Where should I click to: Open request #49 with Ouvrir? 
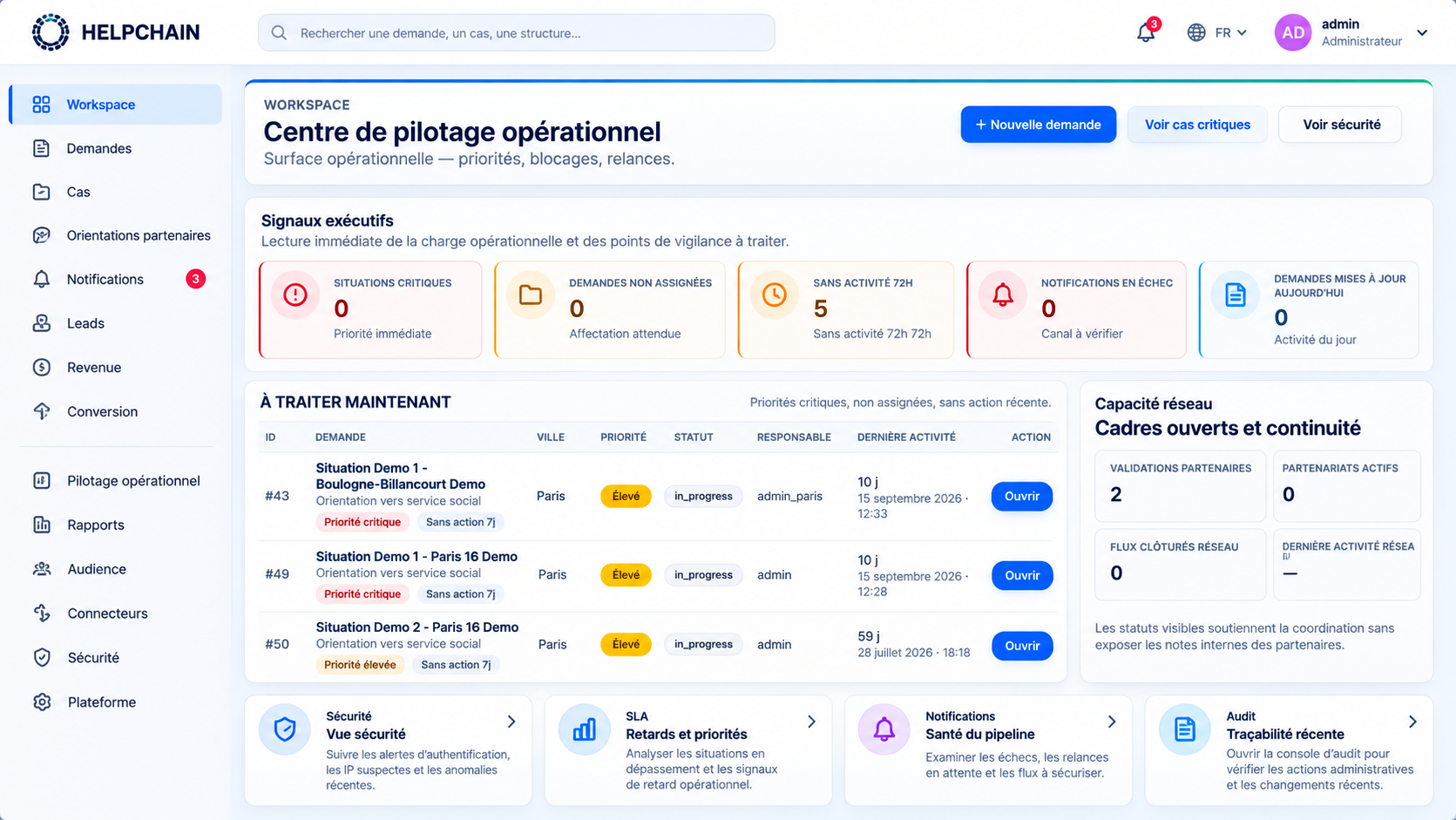pos(1022,575)
